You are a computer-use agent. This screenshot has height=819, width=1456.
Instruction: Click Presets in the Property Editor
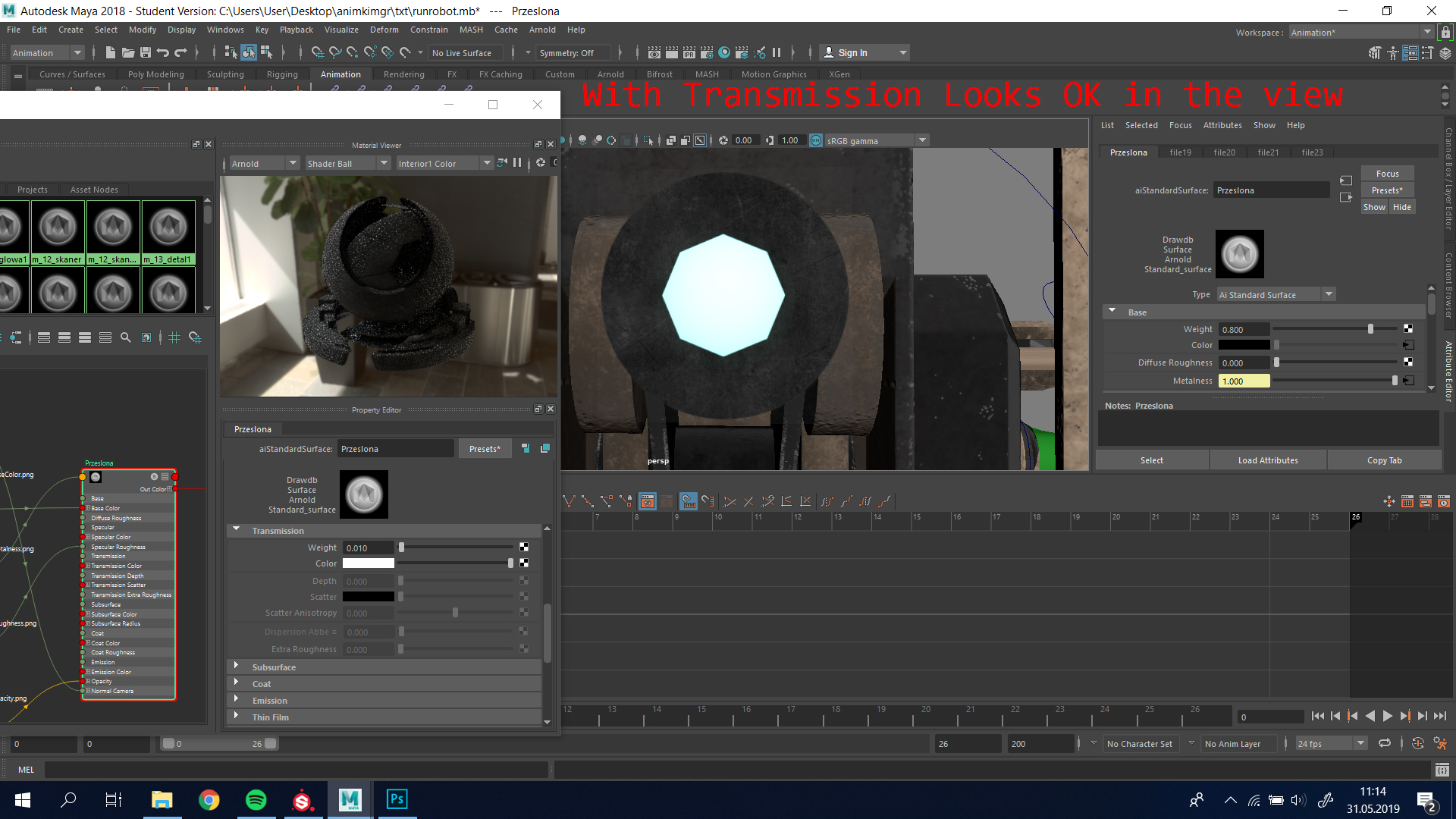[485, 449]
